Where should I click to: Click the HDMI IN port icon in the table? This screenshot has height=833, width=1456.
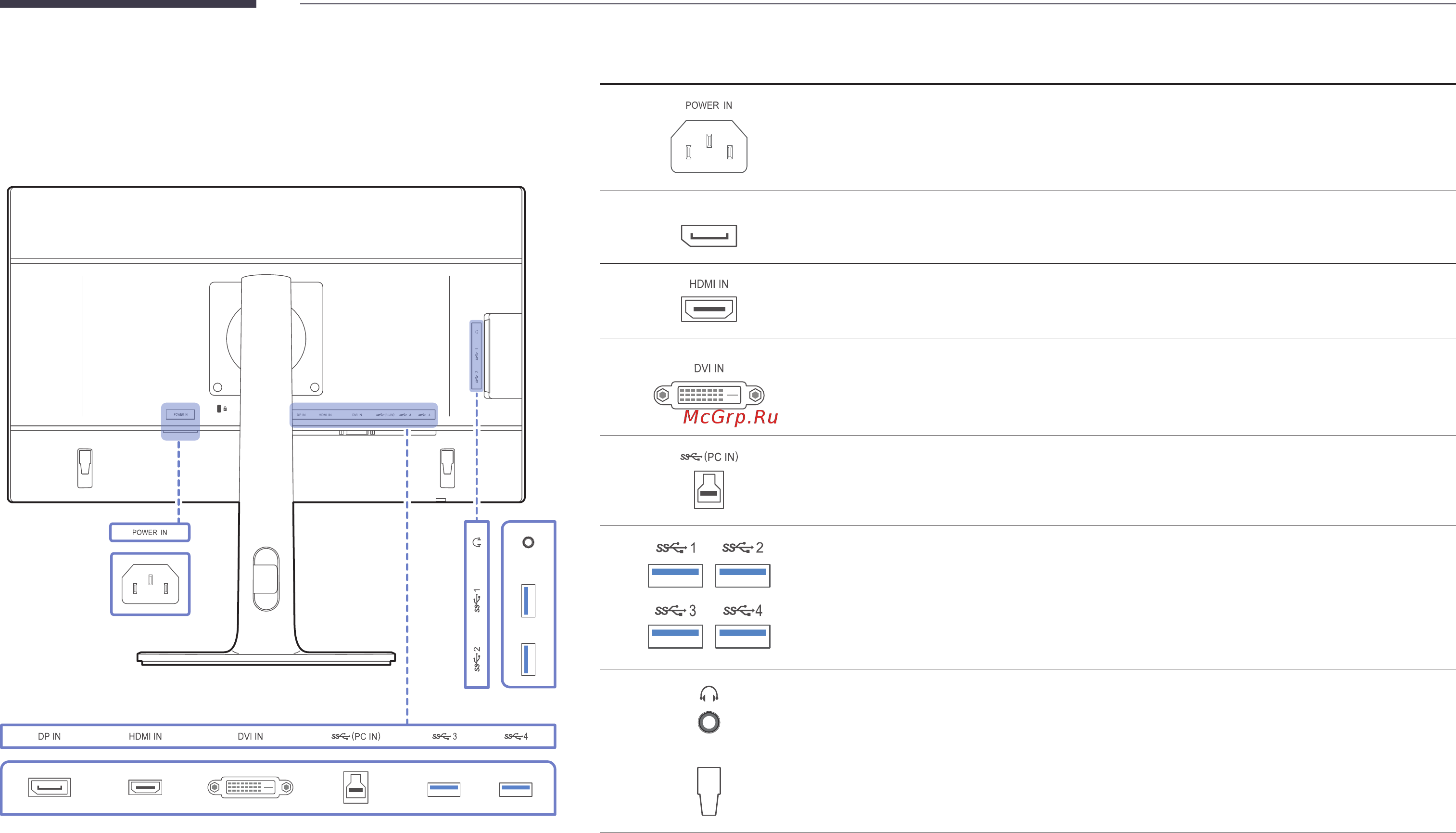pyautogui.click(x=709, y=309)
